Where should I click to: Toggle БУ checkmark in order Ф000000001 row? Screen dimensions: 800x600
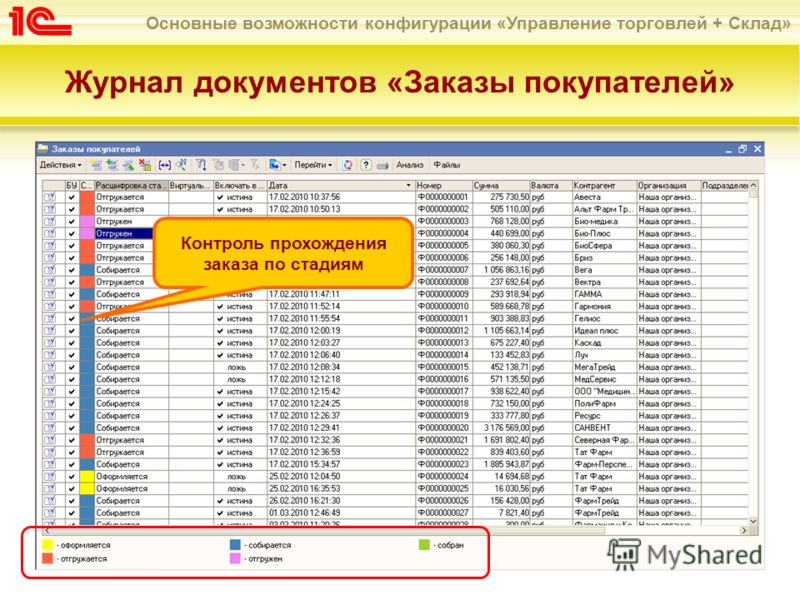pyautogui.click(x=71, y=197)
